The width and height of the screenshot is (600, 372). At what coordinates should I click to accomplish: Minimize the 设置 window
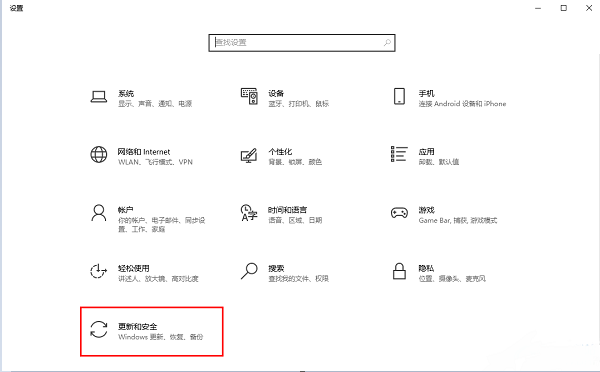coord(538,8)
